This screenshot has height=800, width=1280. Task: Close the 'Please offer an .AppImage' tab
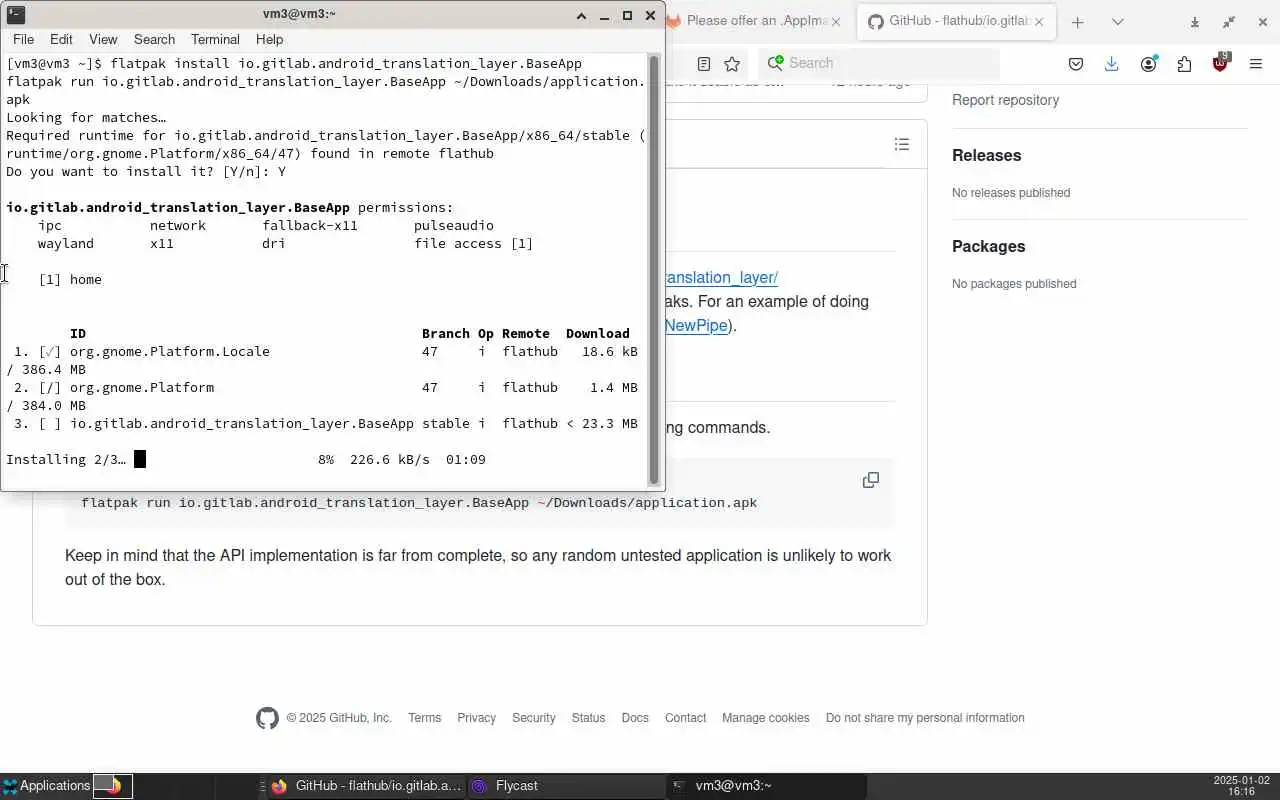pos(836,21)
